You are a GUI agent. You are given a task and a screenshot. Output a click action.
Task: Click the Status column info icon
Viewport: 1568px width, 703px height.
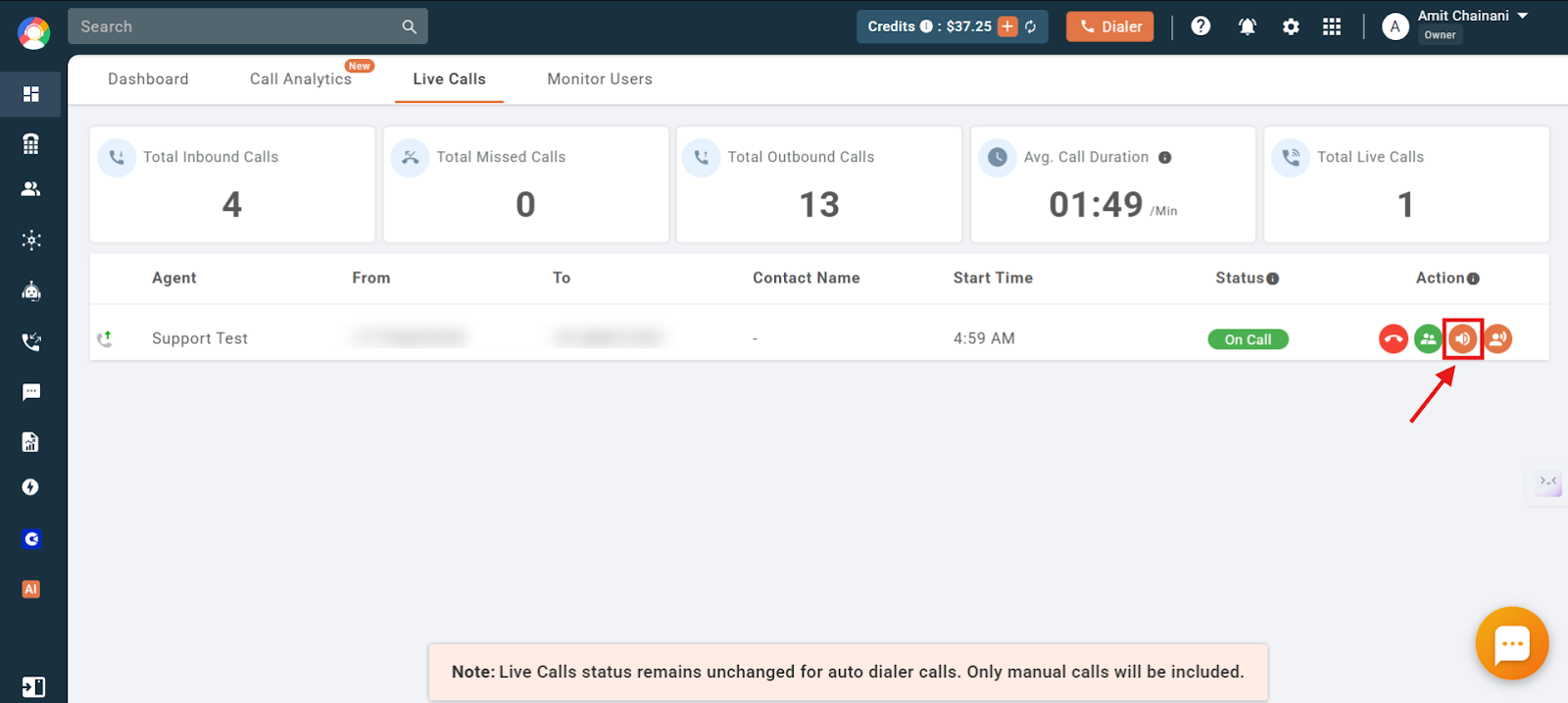[1273, 278]
